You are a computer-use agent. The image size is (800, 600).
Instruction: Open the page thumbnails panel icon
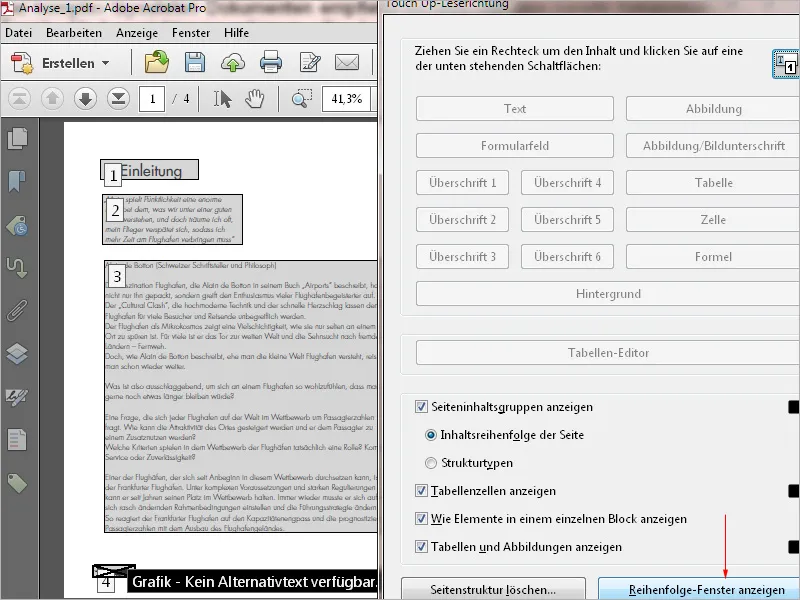tap(17, 139)
